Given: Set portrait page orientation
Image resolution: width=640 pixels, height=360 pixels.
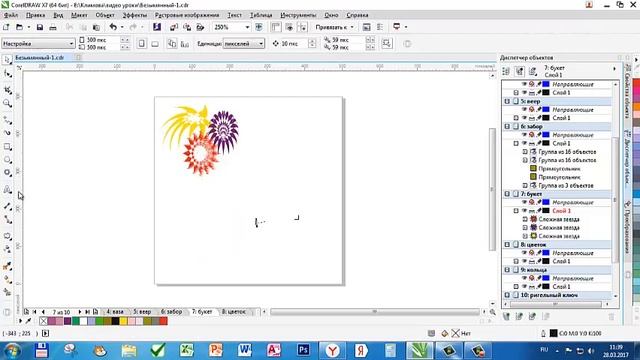Looking at the screenshot, I should tap(142, 43).
